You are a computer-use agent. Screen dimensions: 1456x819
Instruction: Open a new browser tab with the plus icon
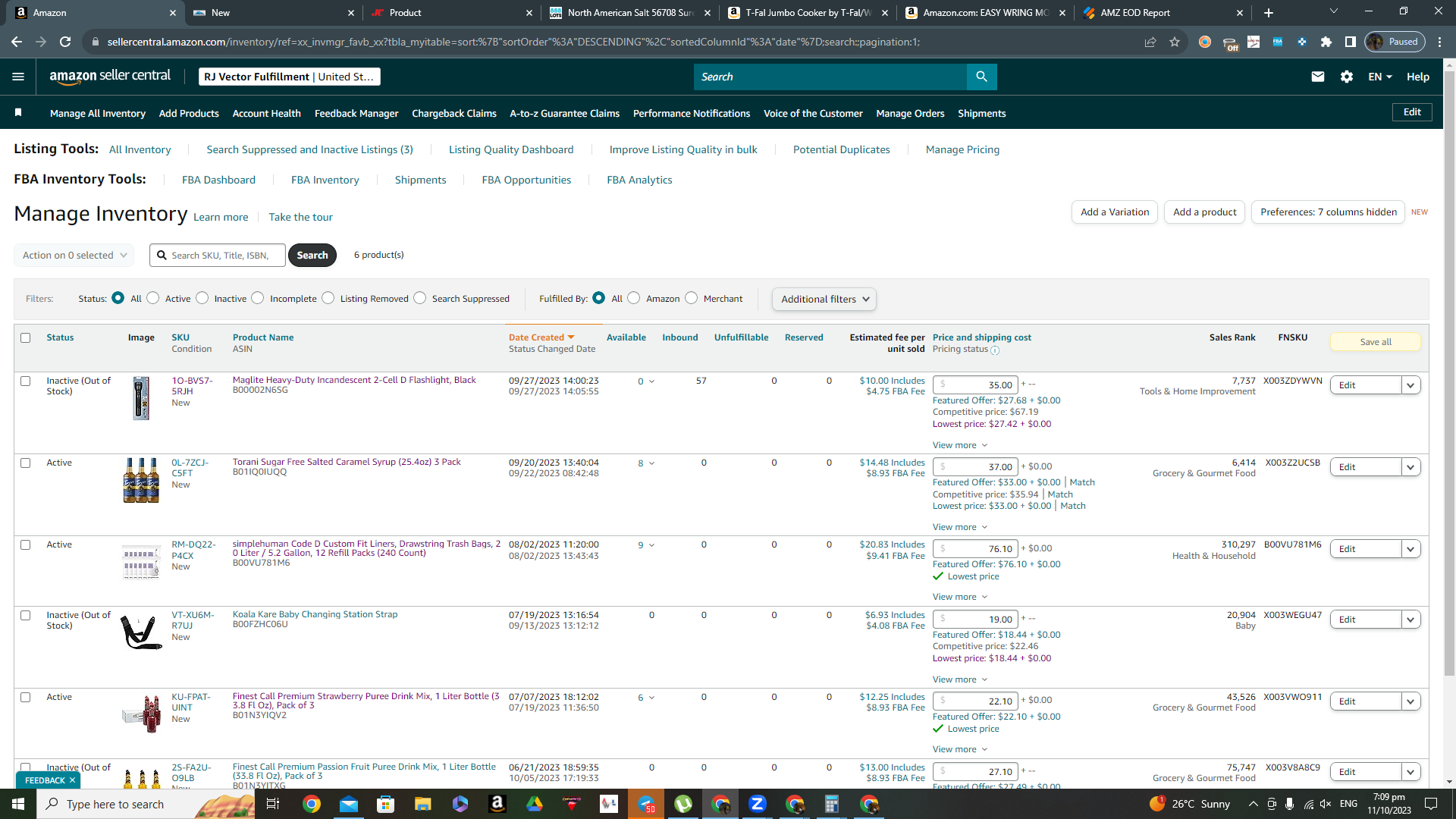point(1269,13)
